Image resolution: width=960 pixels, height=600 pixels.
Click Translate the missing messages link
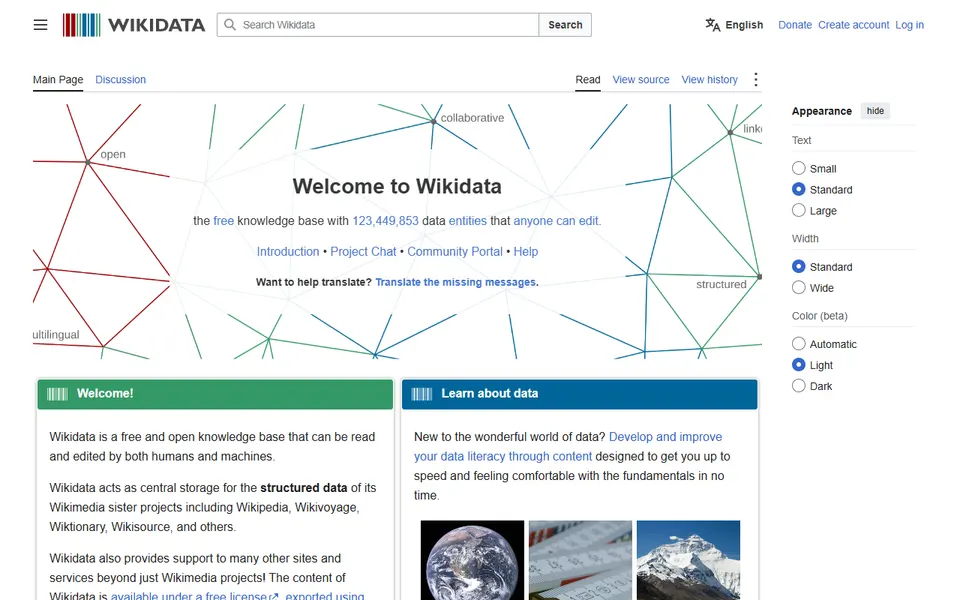[x=456, y=282]
